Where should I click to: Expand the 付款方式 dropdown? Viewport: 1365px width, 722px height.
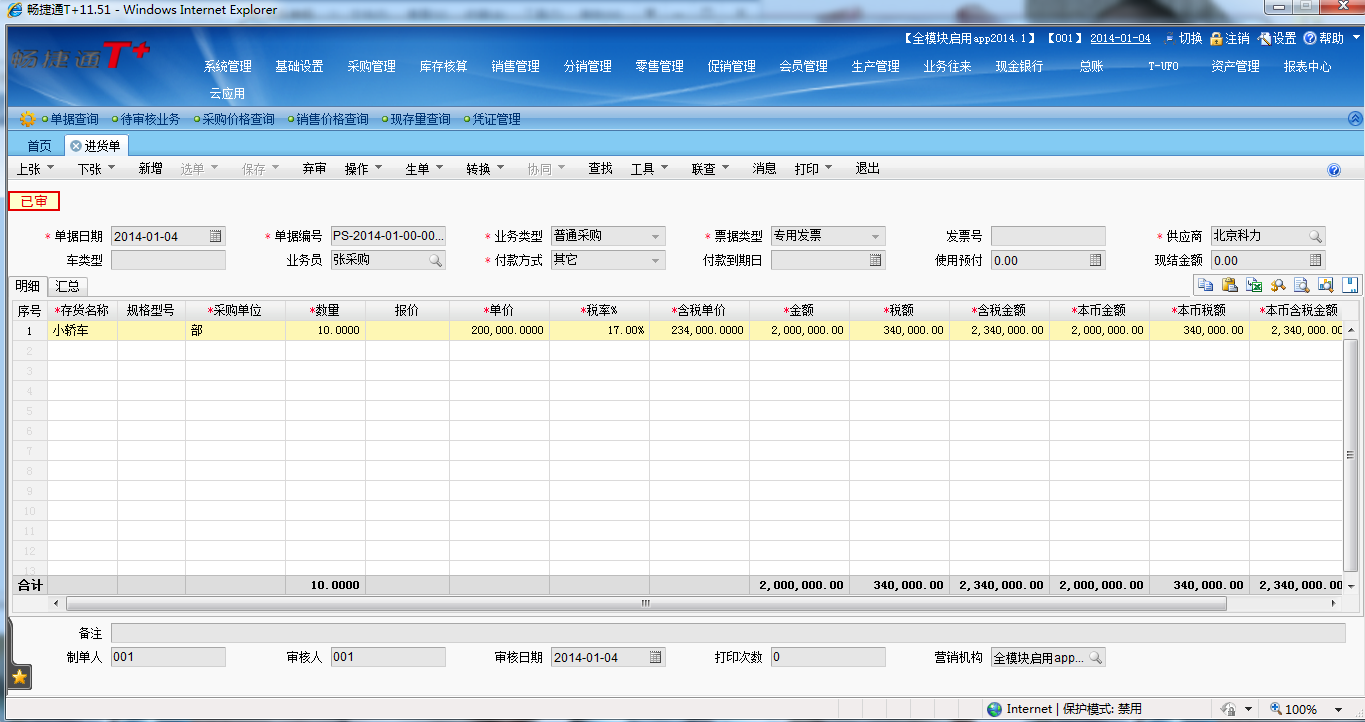coord(656,260)
